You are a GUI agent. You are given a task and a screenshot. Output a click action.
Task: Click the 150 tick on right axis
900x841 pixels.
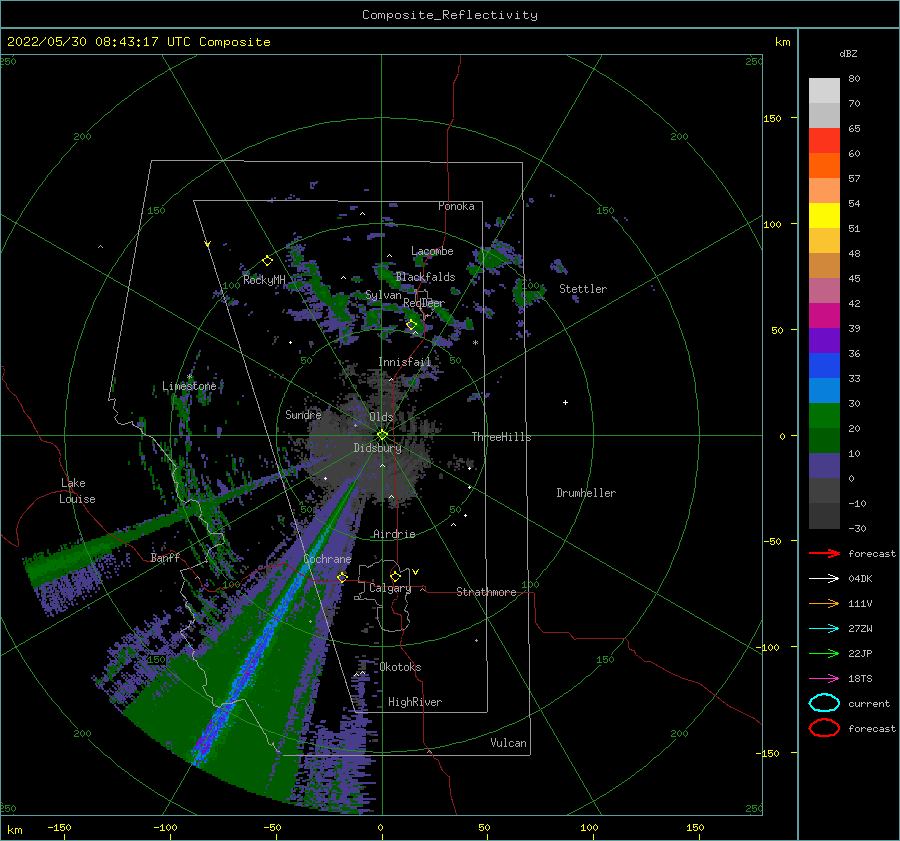click(x=772, y=118)
